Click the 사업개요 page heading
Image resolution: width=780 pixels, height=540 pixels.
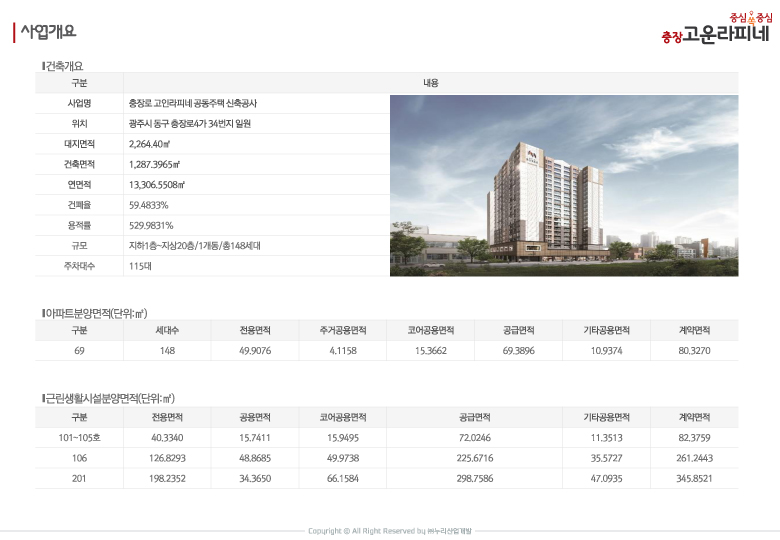coord(48,32)
